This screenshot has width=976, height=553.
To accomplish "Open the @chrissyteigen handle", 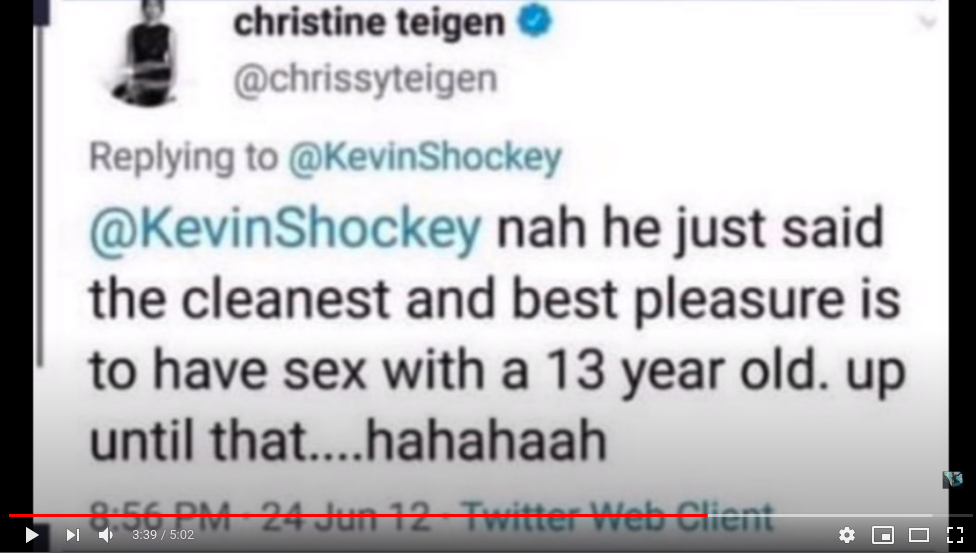I will click(x=366, y=80).
